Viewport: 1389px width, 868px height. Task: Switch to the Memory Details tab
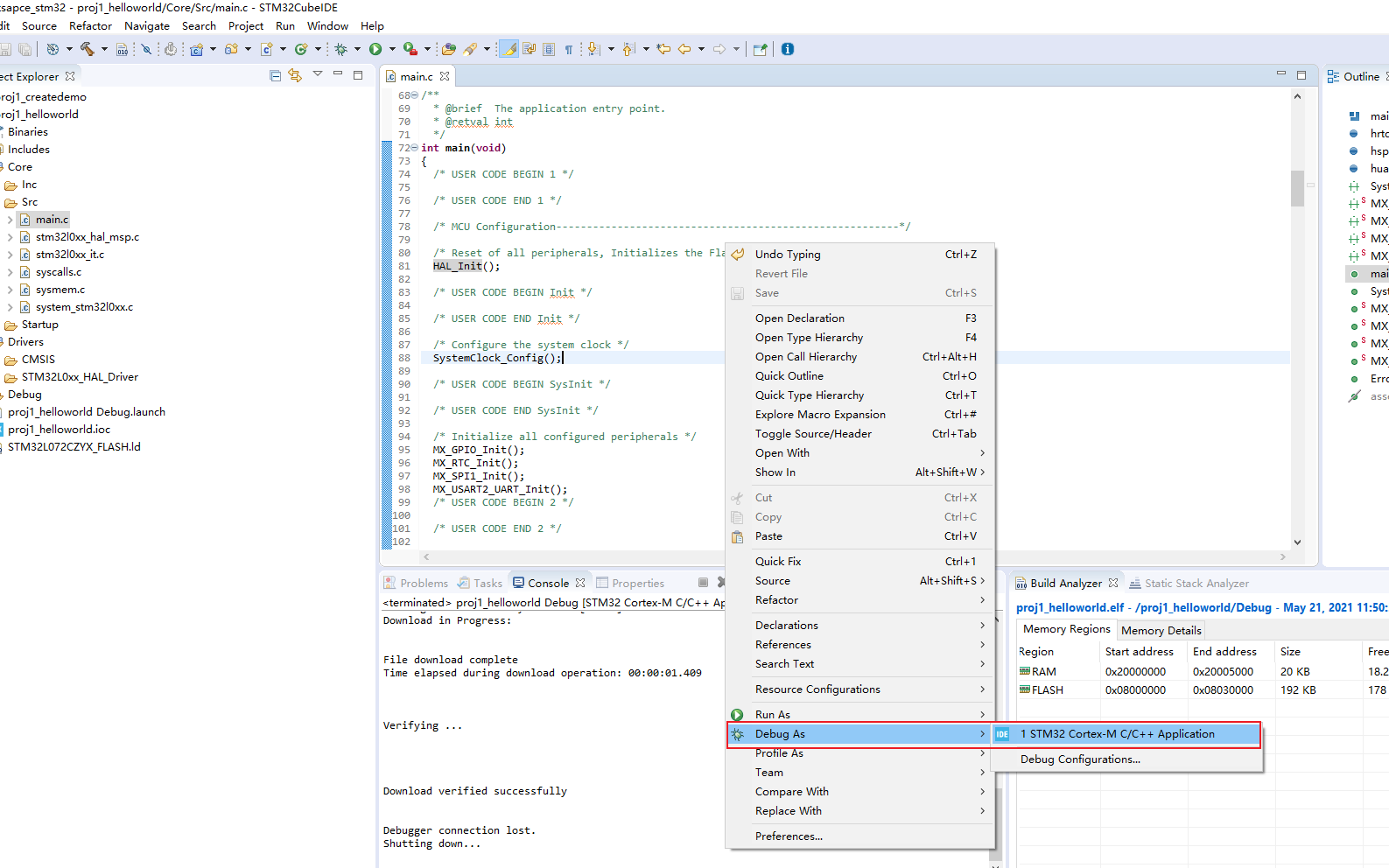point(1161,630)
